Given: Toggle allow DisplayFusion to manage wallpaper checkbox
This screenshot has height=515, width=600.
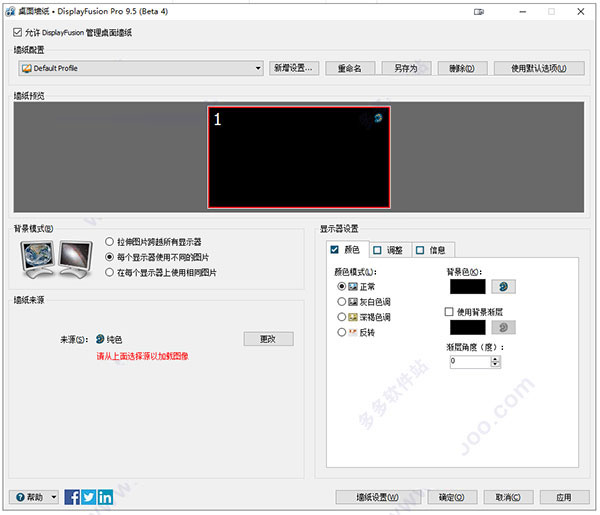Looking at the screenshot, I should point(18,33).
